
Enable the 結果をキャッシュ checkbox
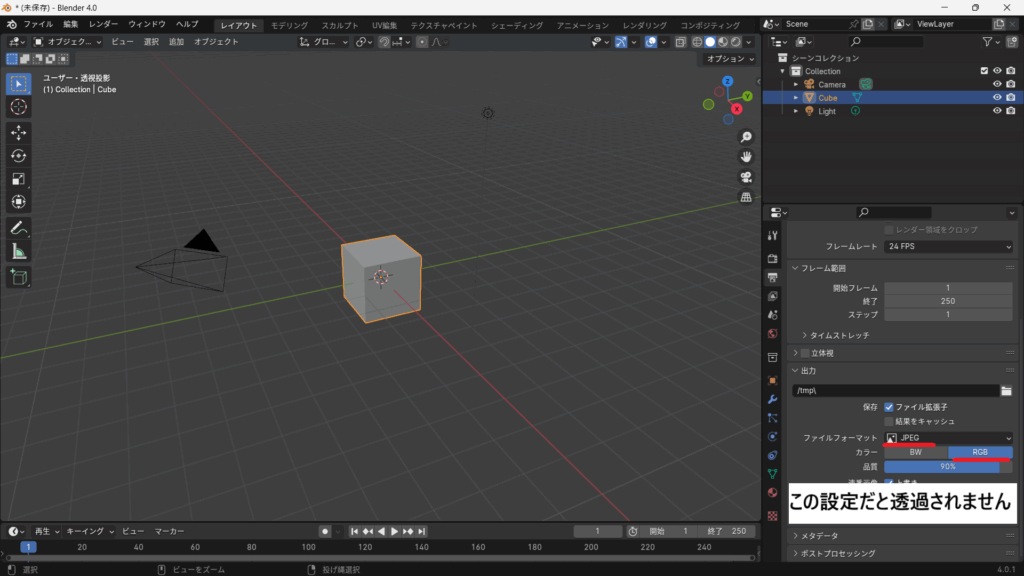point(889,422)
